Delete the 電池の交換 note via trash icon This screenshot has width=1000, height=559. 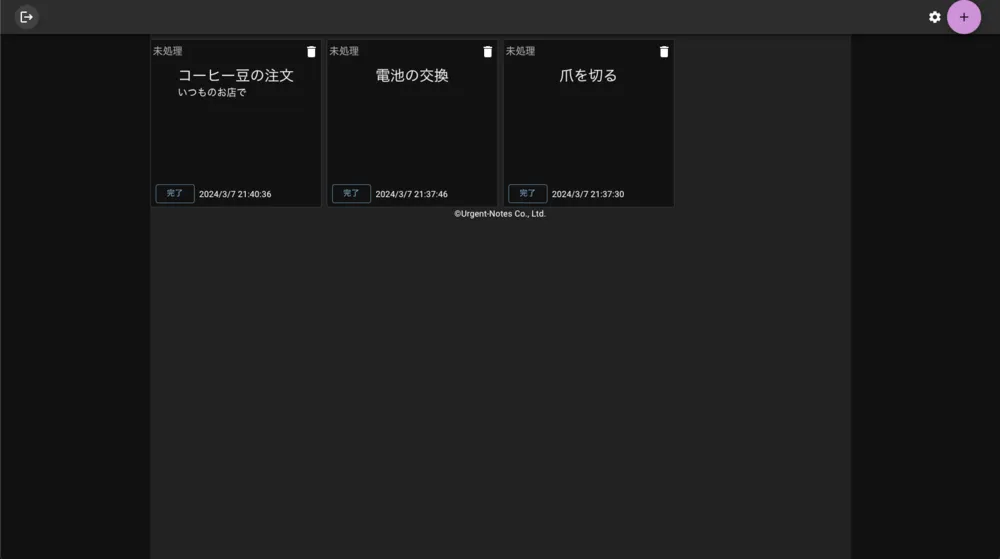[x=488, y=52]
